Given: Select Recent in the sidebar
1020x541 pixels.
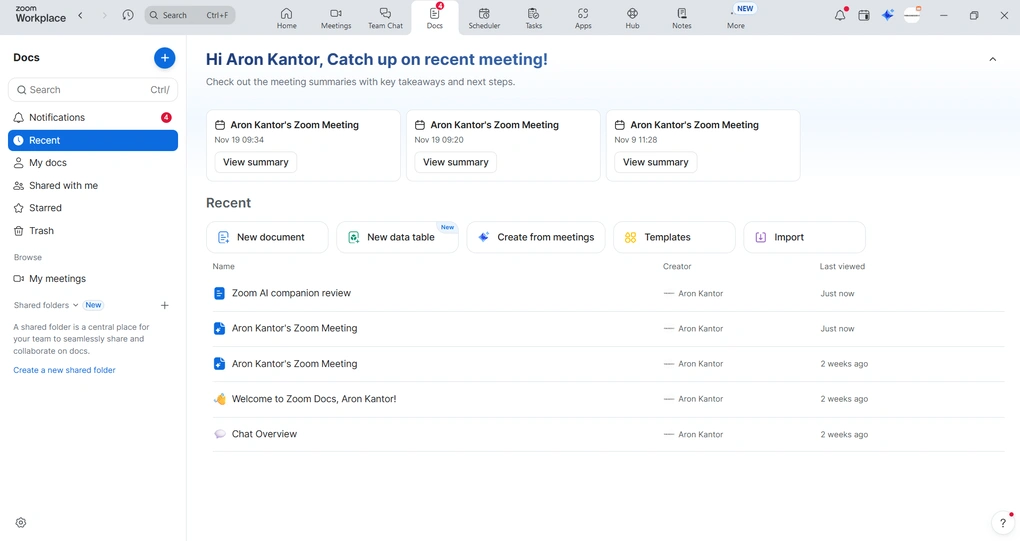Looking at the screenshot, I should [x=93, y=140].
